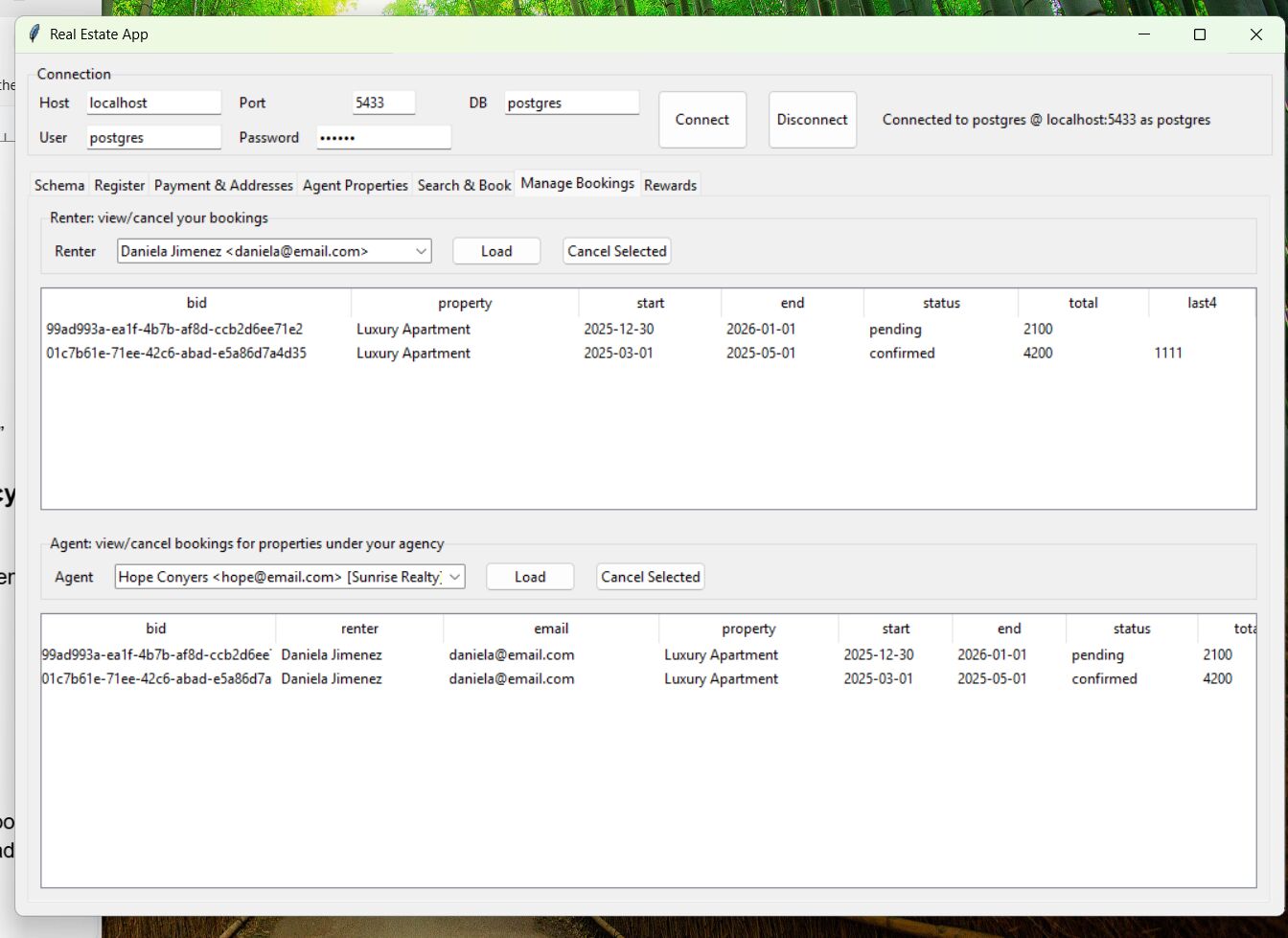The width and height of the screenshot is (1288, 938).
Task: Select pending booking row in agent table
Action: 648,654
